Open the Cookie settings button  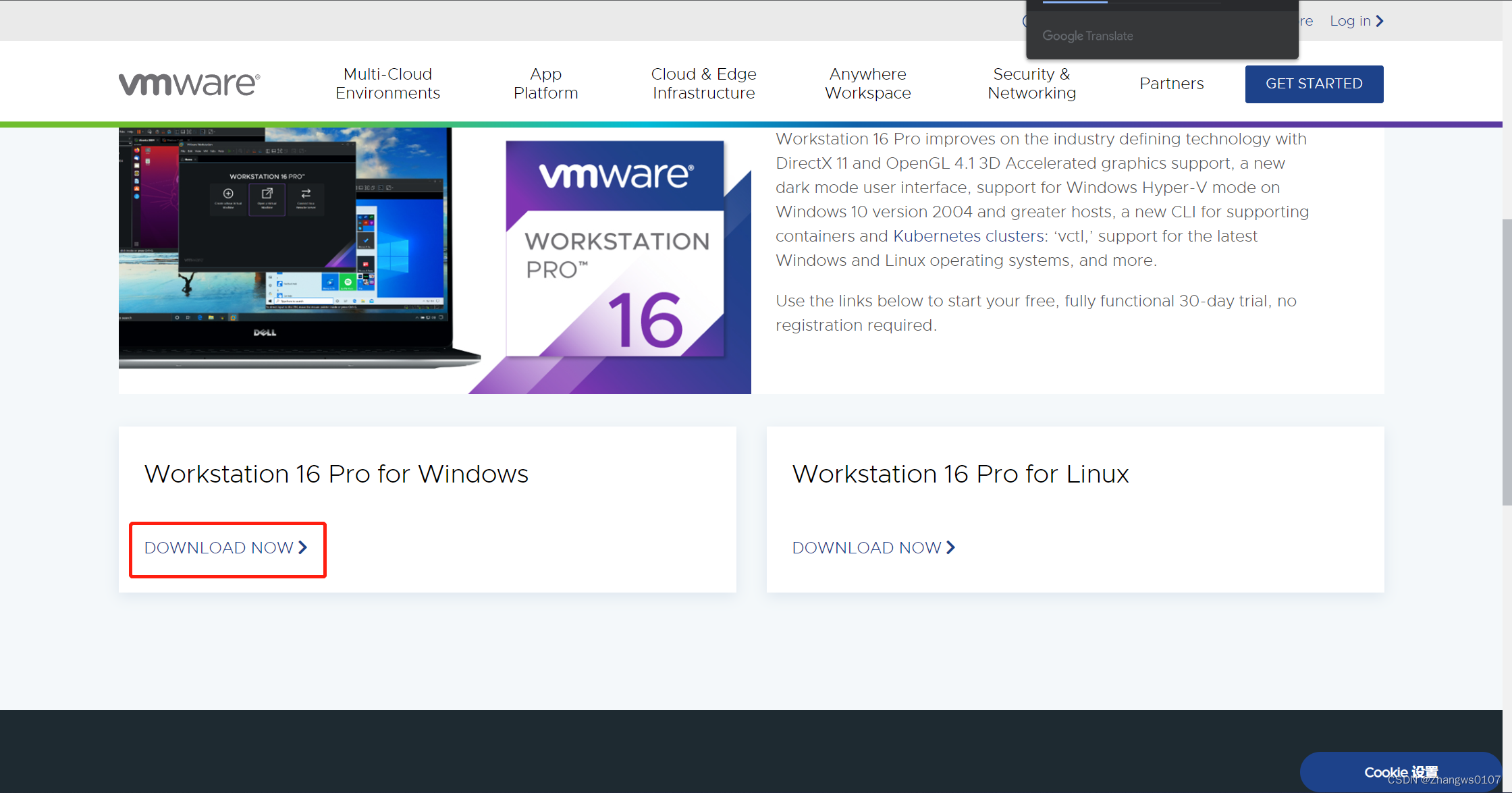(x=1401, y=771)
